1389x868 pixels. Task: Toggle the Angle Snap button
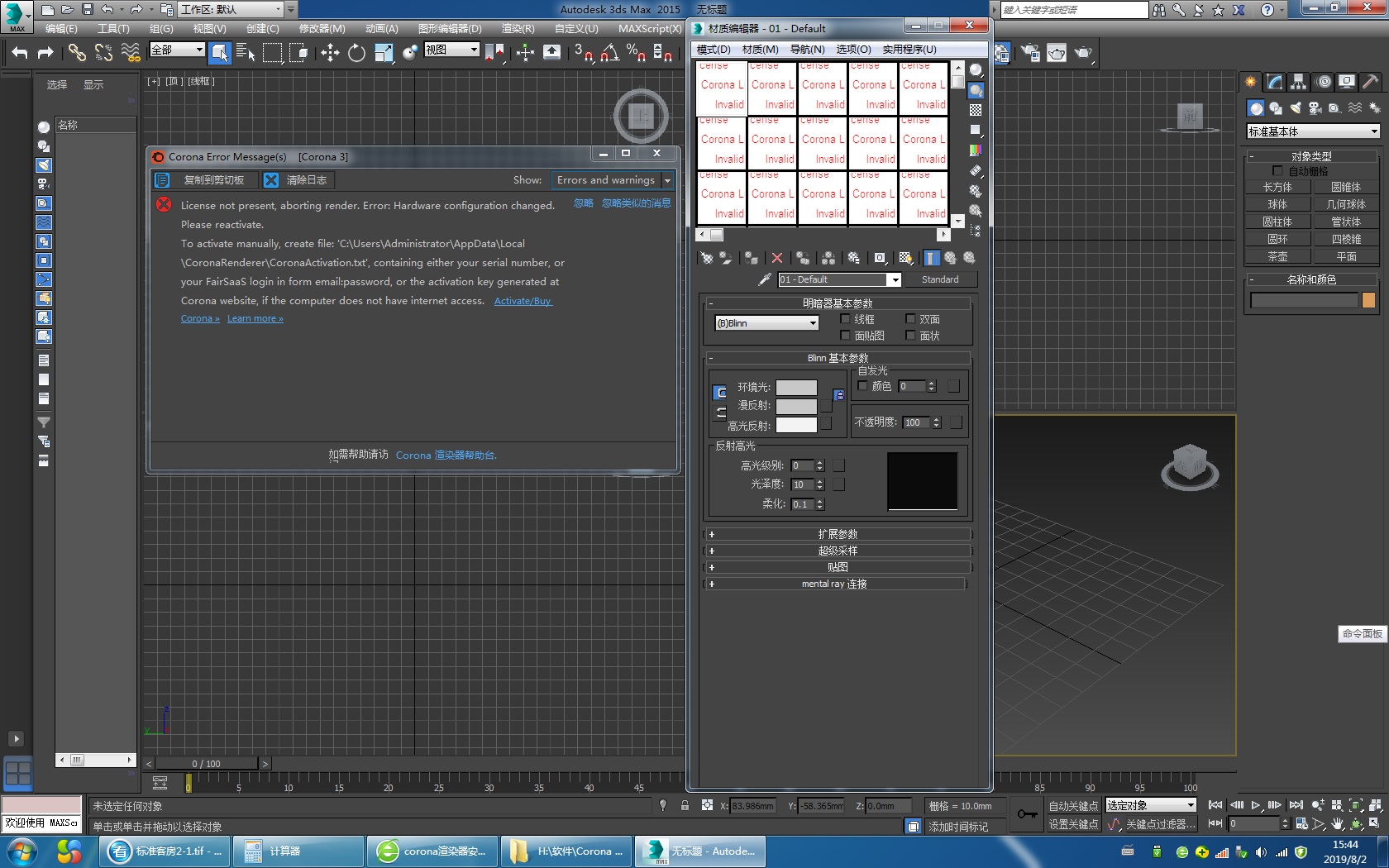coord(610,53)
